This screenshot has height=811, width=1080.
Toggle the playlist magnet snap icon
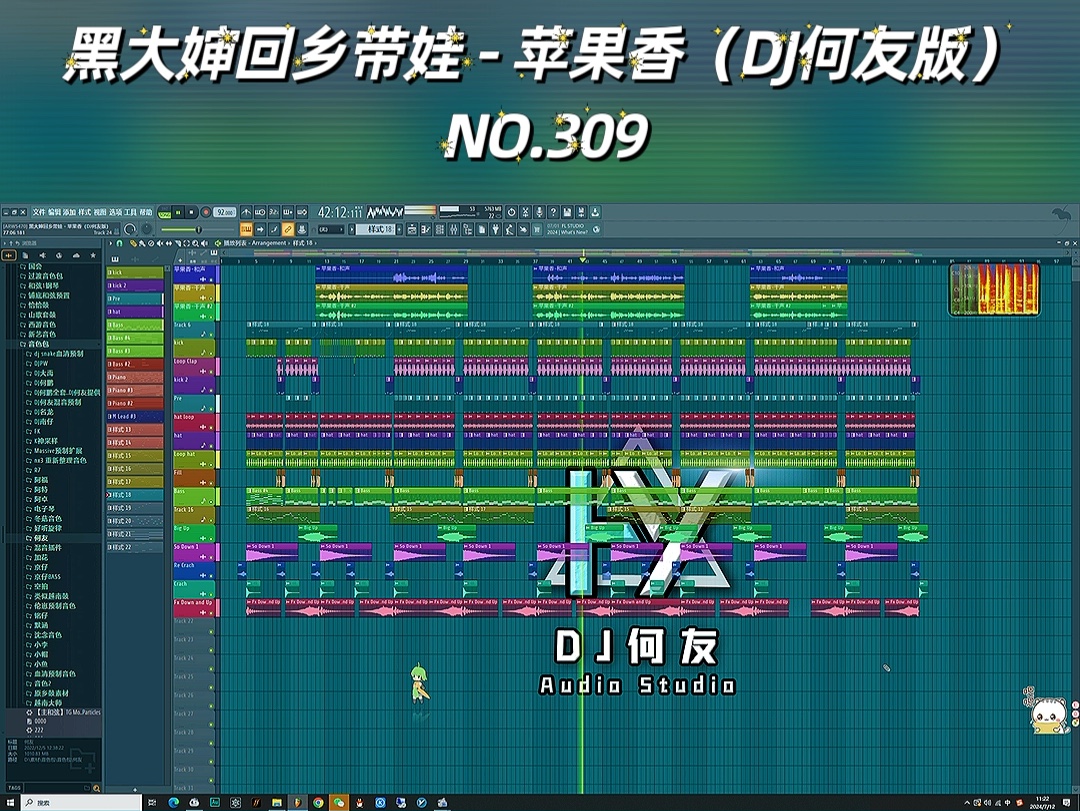coord(120,243)
